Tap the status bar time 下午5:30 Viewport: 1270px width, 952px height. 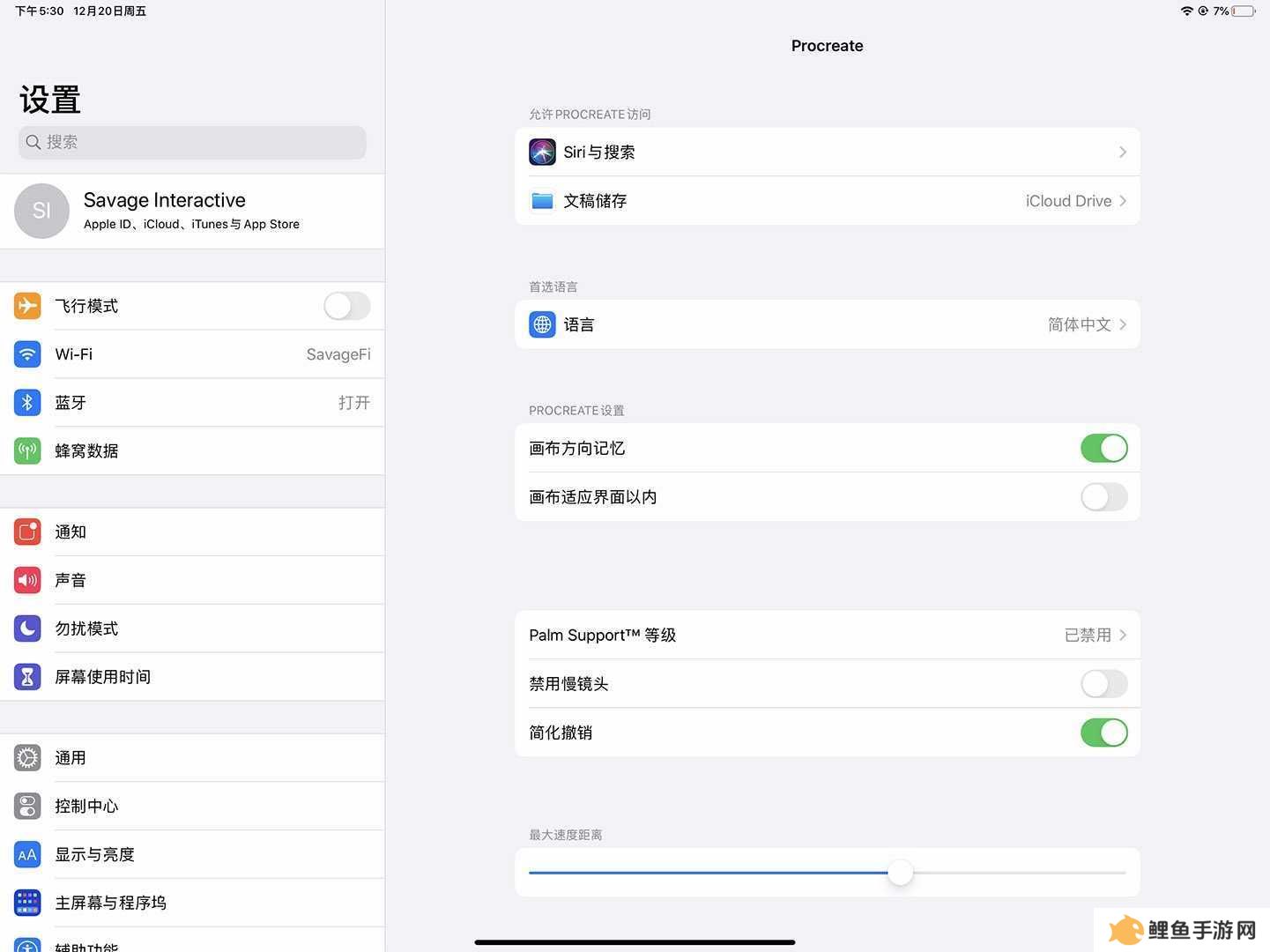40,11
